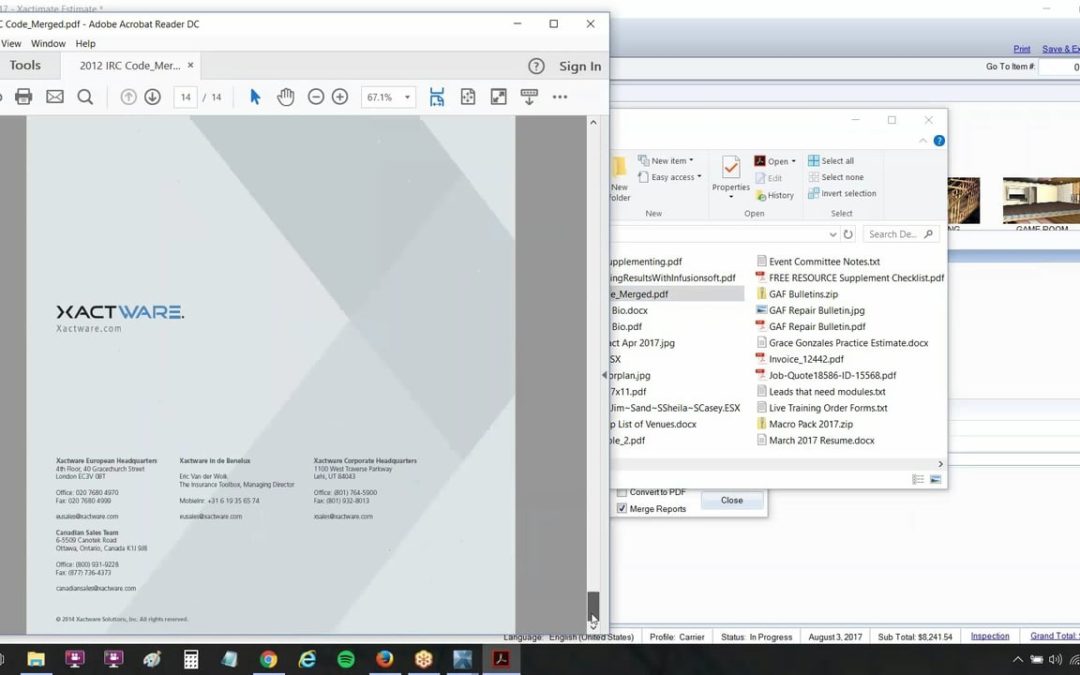Zoom in with the plus icon
The image size is (1080, 675).
pyautogui.click(x=340, y=97)
